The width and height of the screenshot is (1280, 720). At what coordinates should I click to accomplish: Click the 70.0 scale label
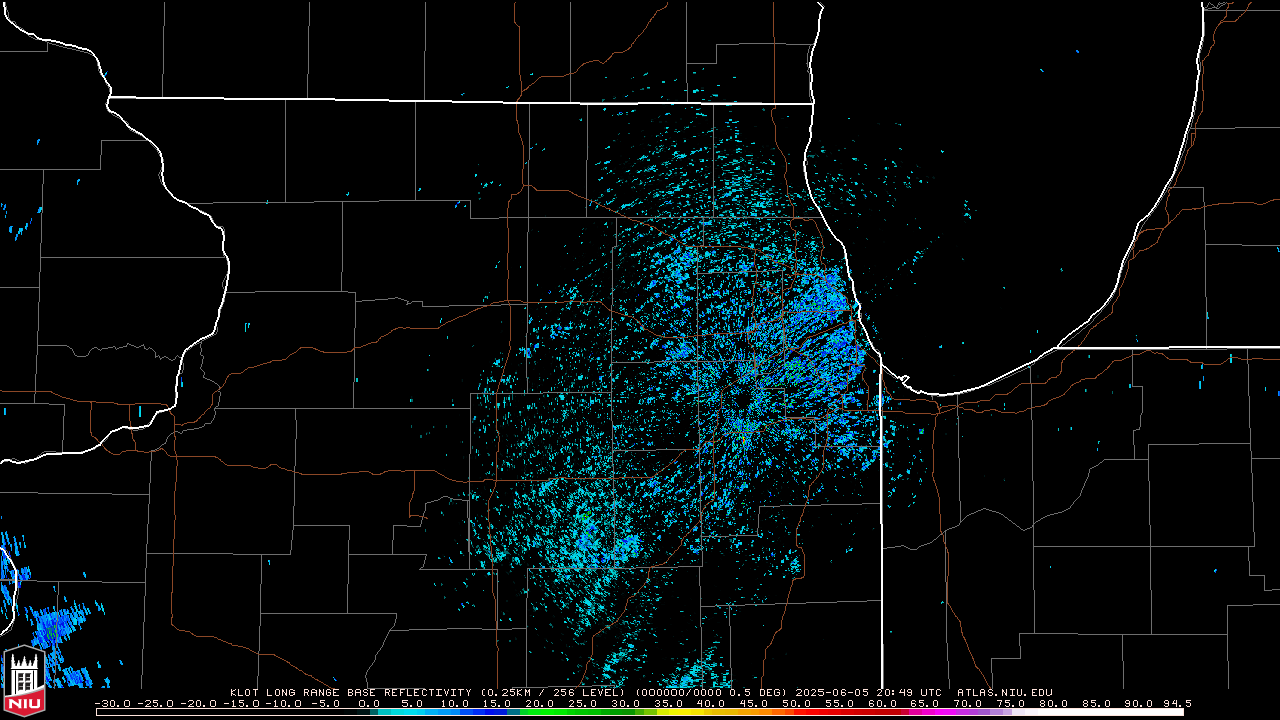[x=969, y=703]
